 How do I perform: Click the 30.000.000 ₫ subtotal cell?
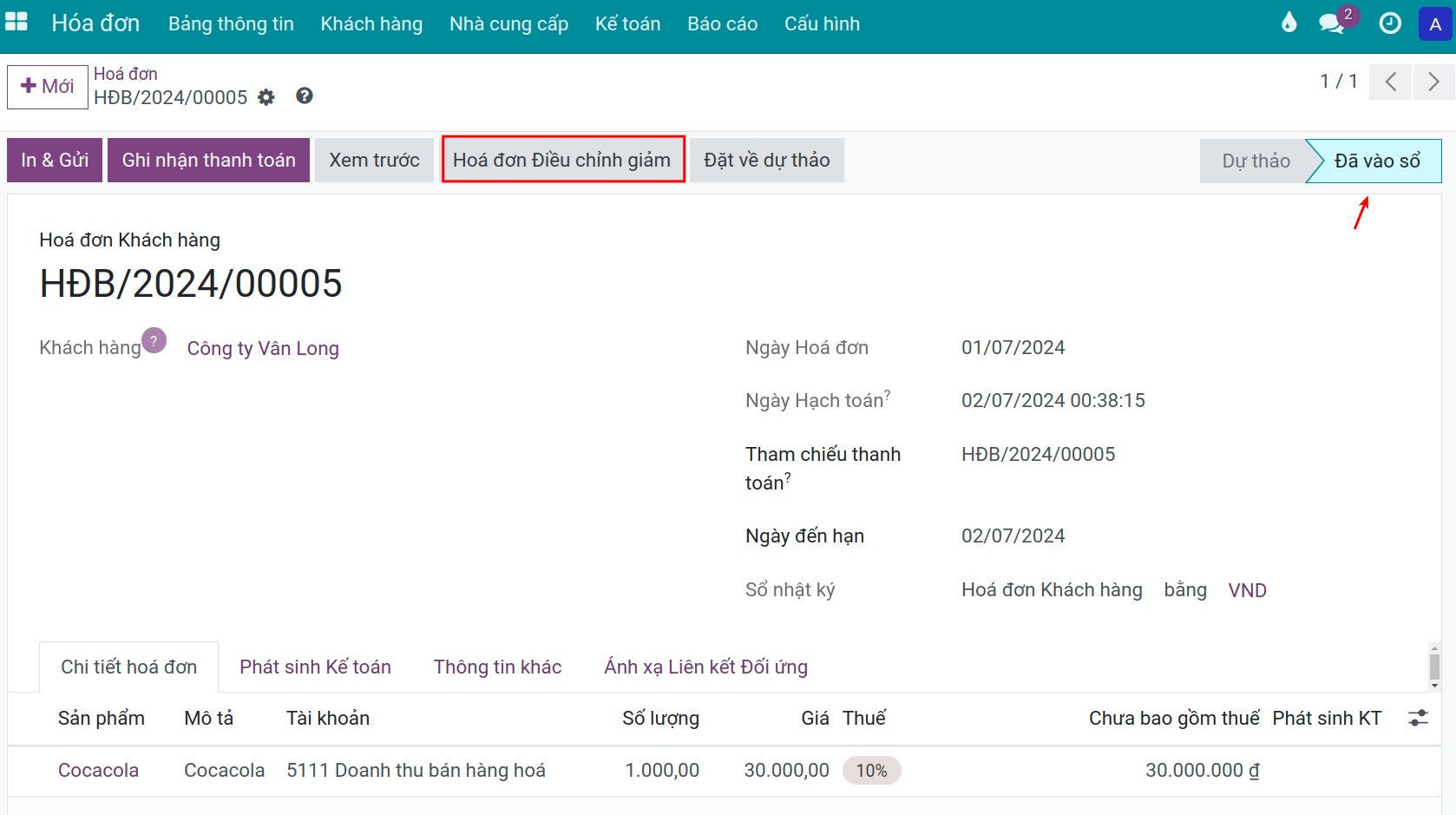pyautogui.click(x=1202, y=770)
